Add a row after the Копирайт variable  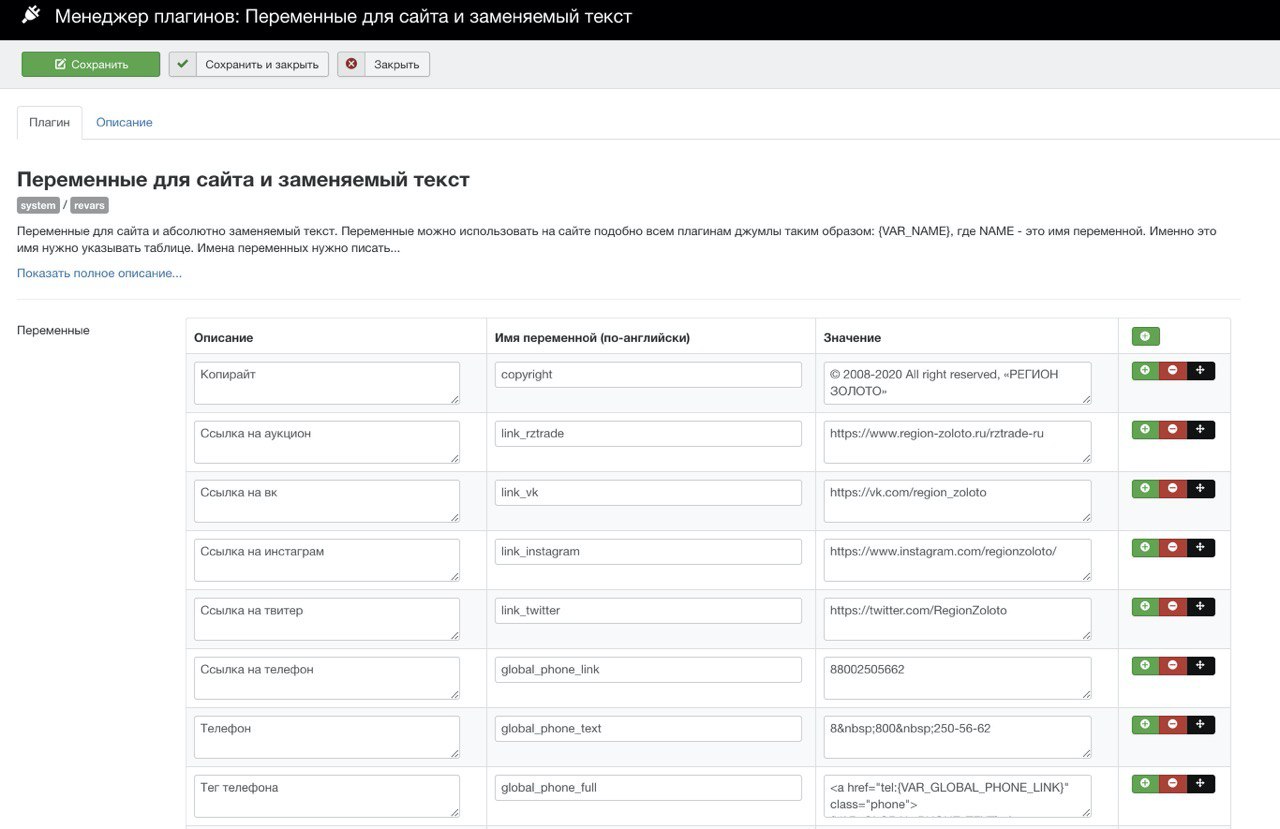click(1145, 371)
